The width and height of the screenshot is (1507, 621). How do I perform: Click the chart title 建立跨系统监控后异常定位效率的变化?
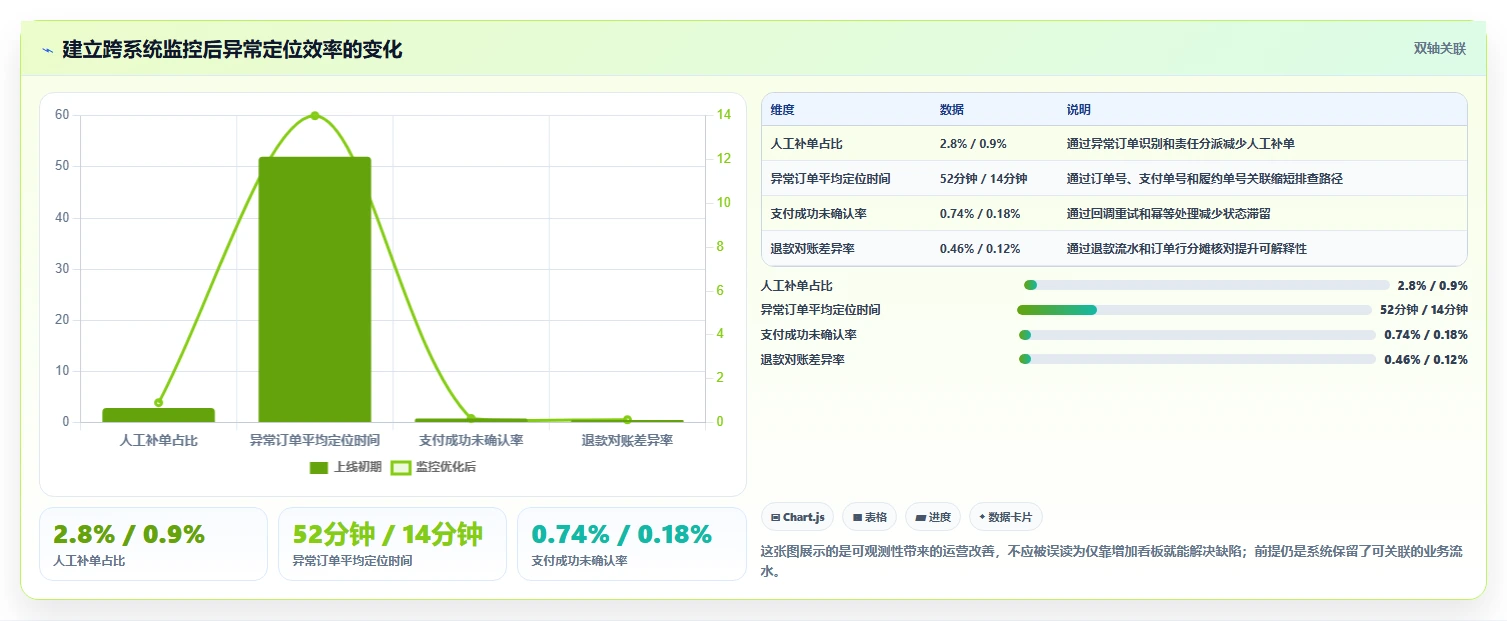pyautogui.click(x=232, y=50)
